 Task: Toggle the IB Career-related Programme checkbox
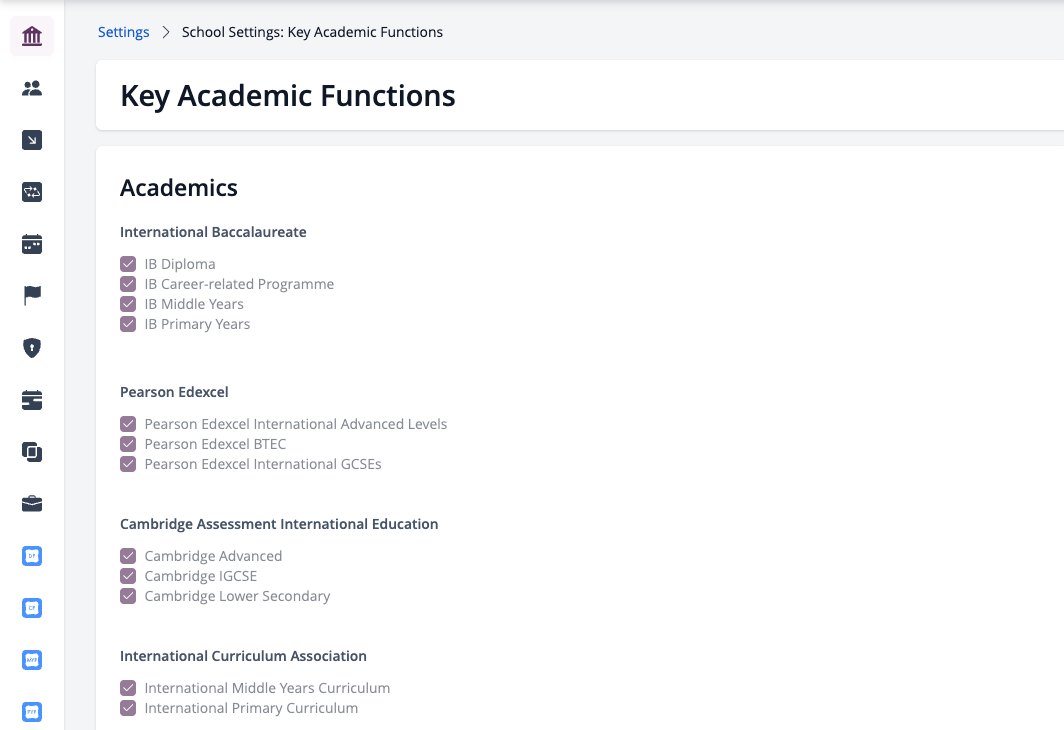(128, 284)
